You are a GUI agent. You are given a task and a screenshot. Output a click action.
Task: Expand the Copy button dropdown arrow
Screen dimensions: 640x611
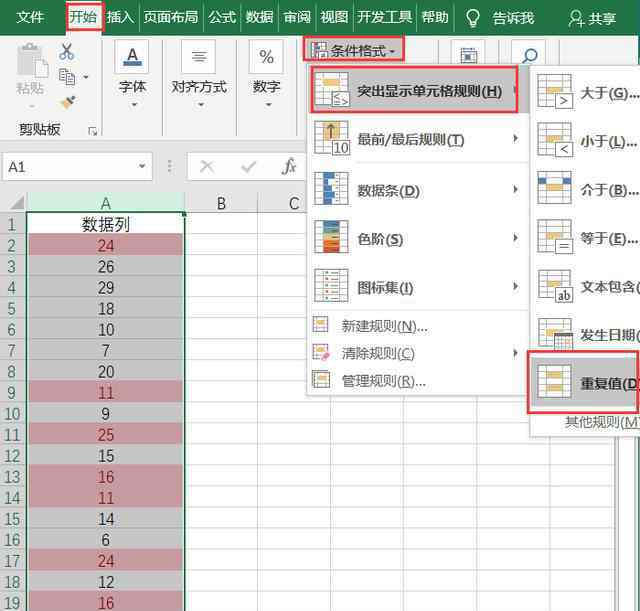(86, 77)
